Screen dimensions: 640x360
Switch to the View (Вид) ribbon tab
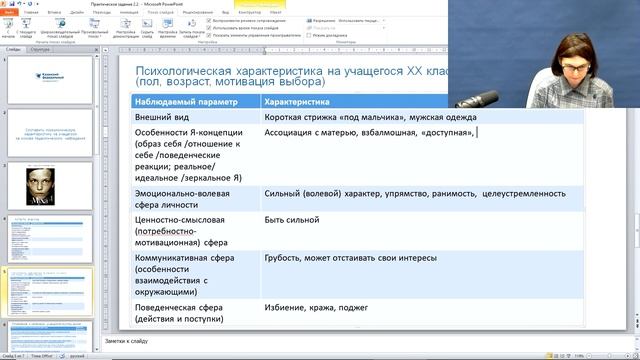225,12
